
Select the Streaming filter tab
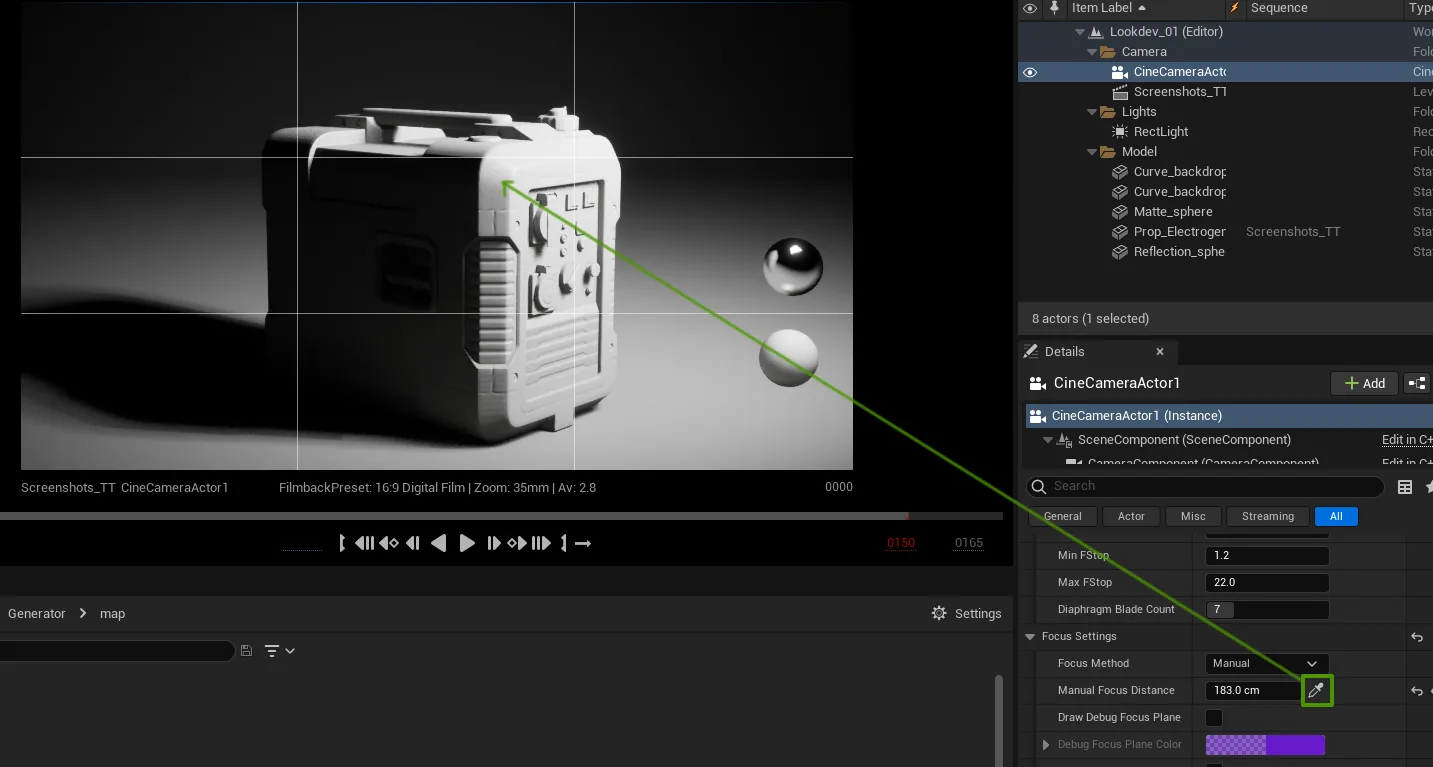[1267, 516]
